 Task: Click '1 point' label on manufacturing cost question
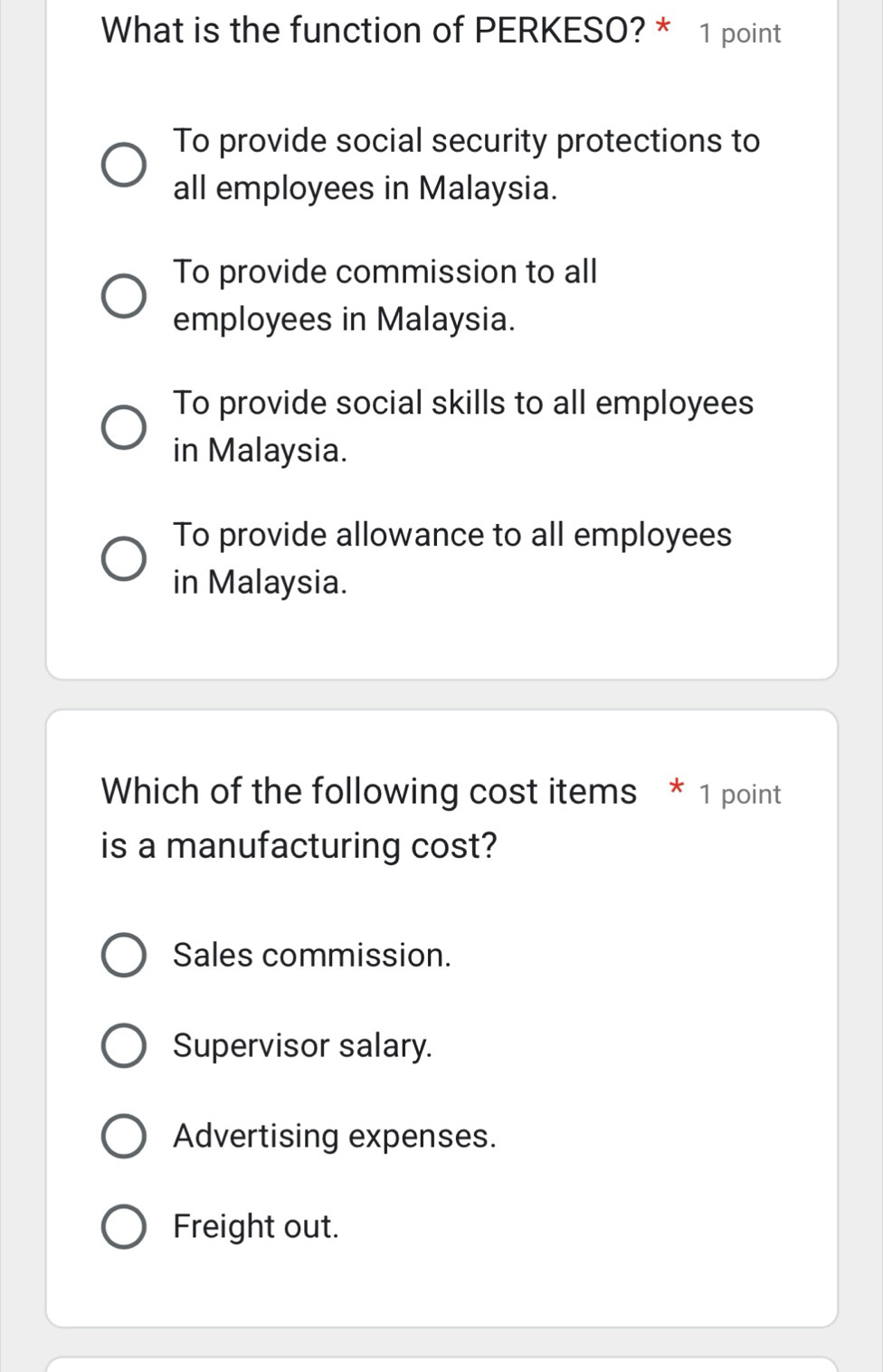coord(739,795)
